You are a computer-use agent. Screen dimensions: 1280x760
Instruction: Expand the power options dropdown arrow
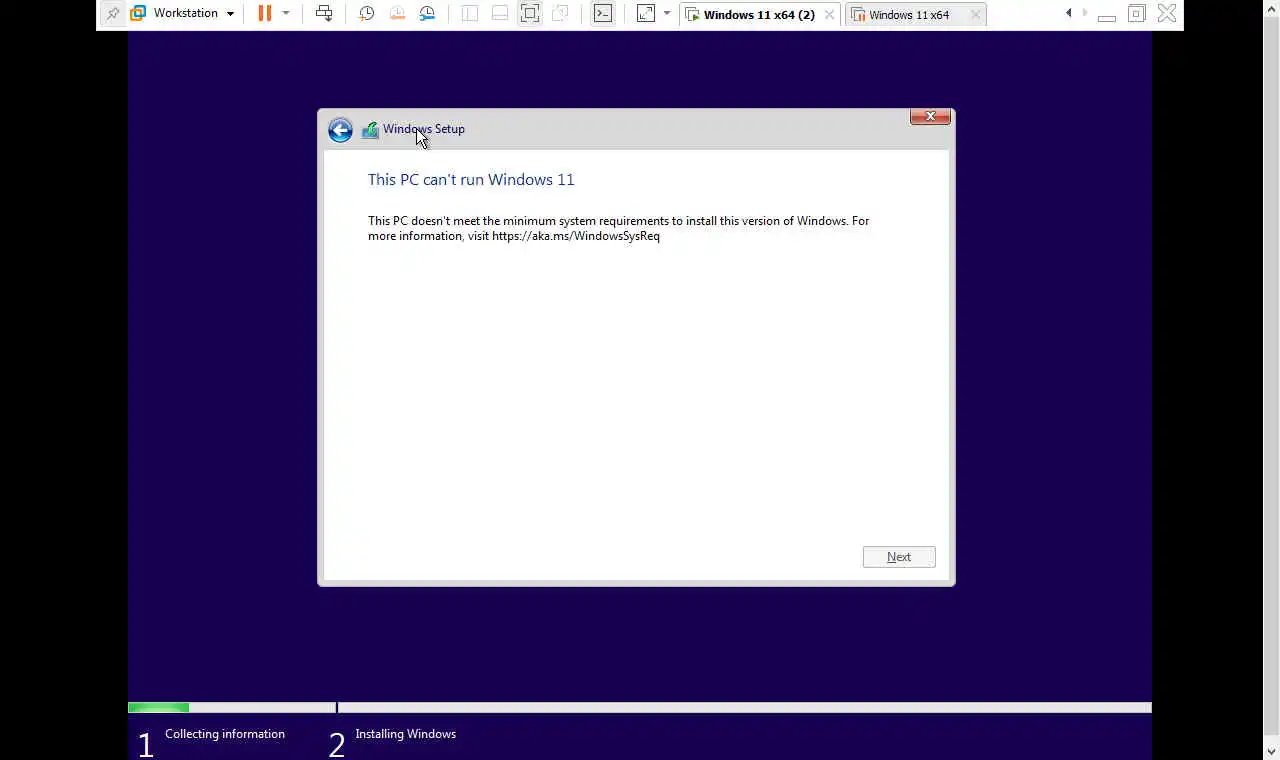286,14
